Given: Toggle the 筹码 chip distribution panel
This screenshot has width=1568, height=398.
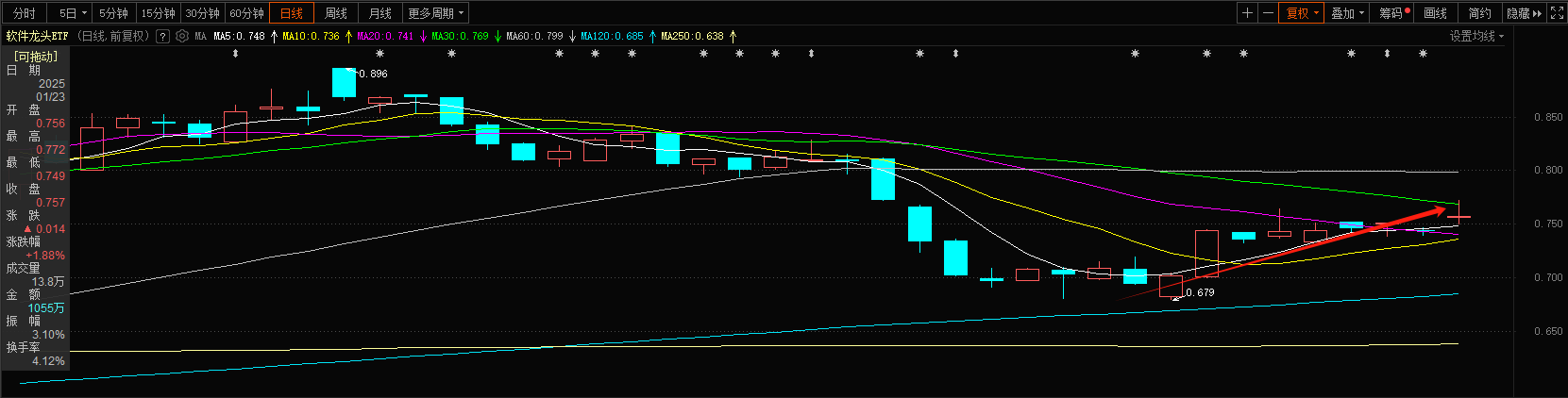Looking at the screenshot, I should tap(1393, 13).
